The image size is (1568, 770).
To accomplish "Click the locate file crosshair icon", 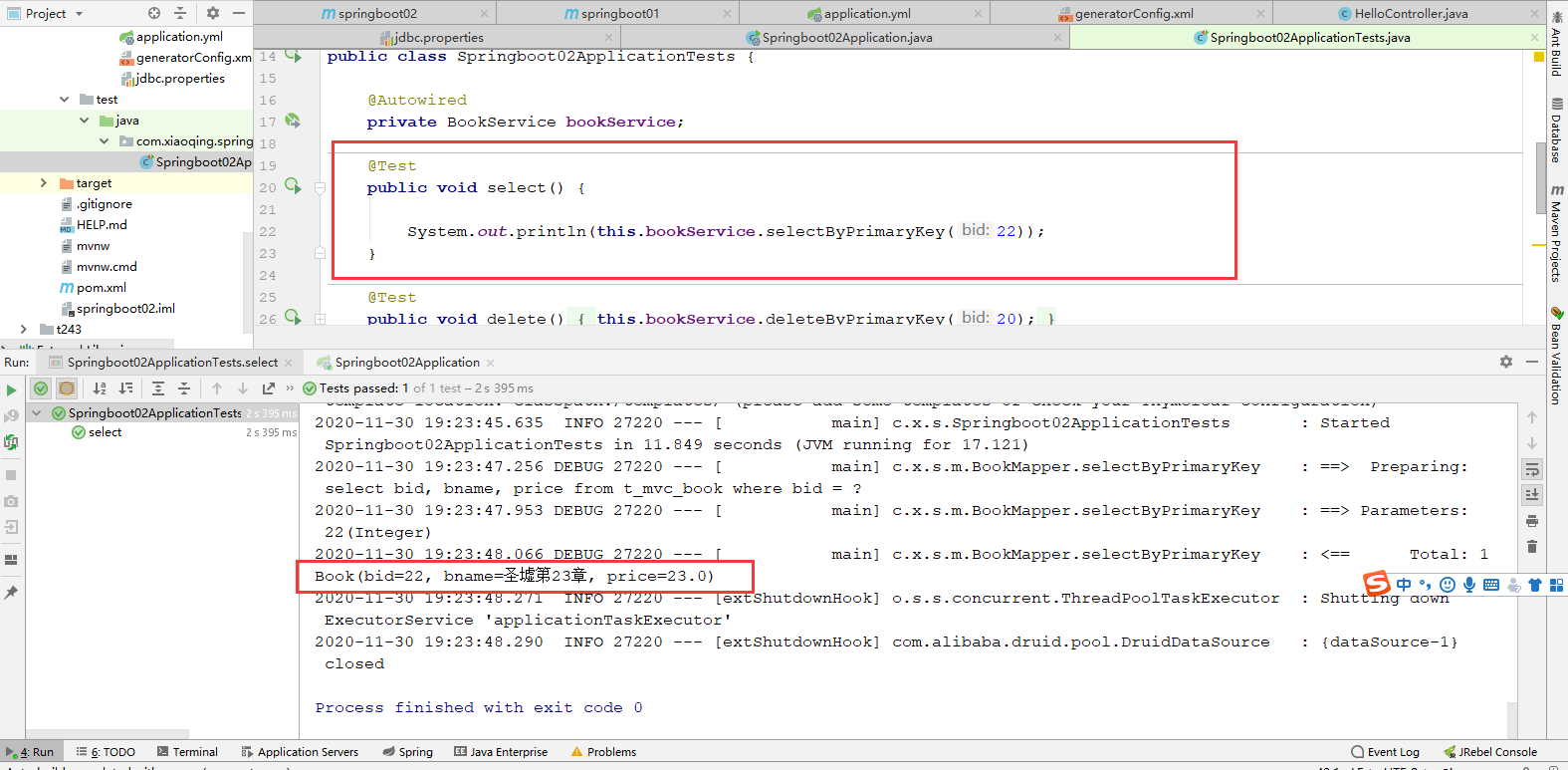I will (x=154, y=13).
